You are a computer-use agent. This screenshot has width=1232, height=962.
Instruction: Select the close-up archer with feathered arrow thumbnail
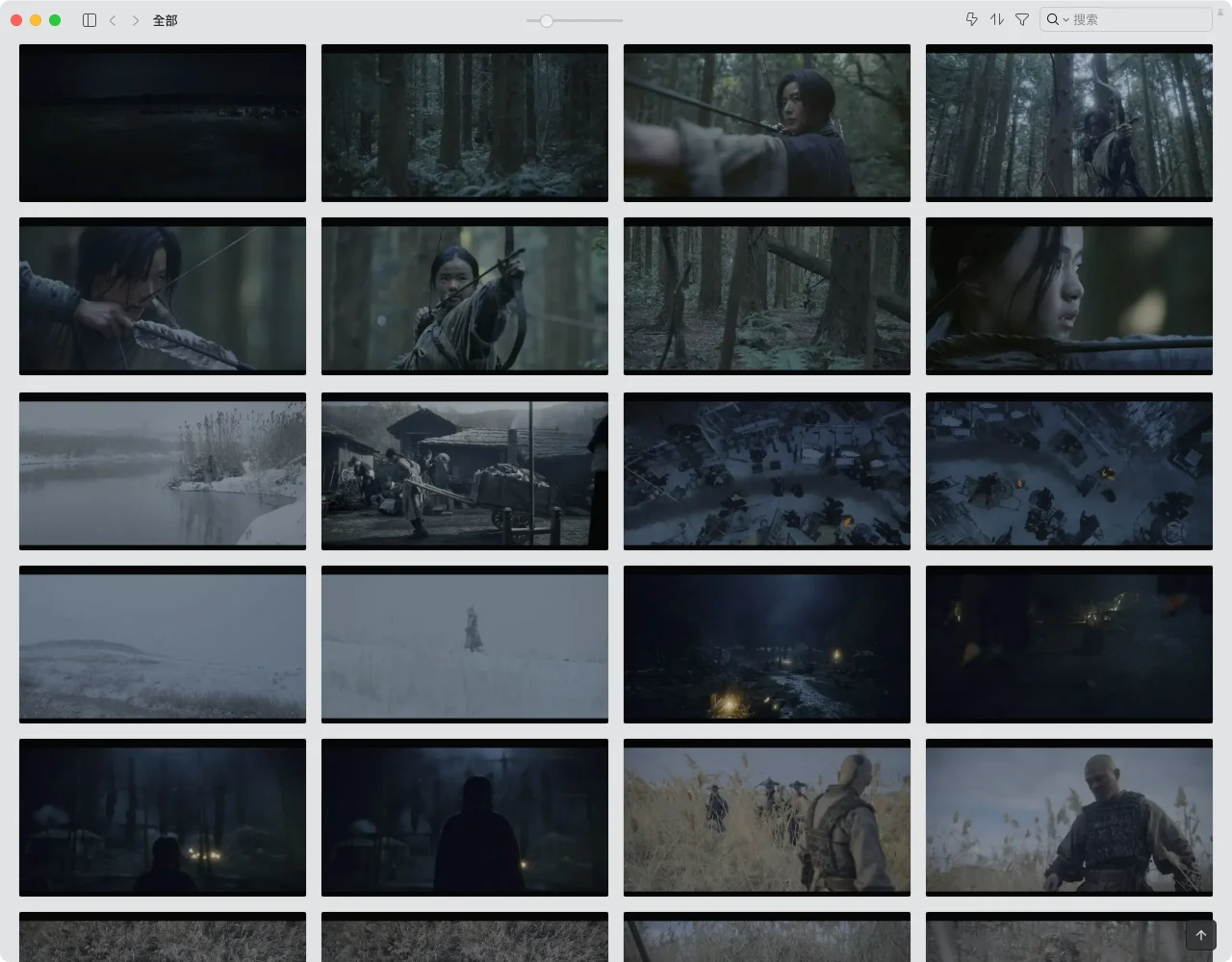coord(163,296)
